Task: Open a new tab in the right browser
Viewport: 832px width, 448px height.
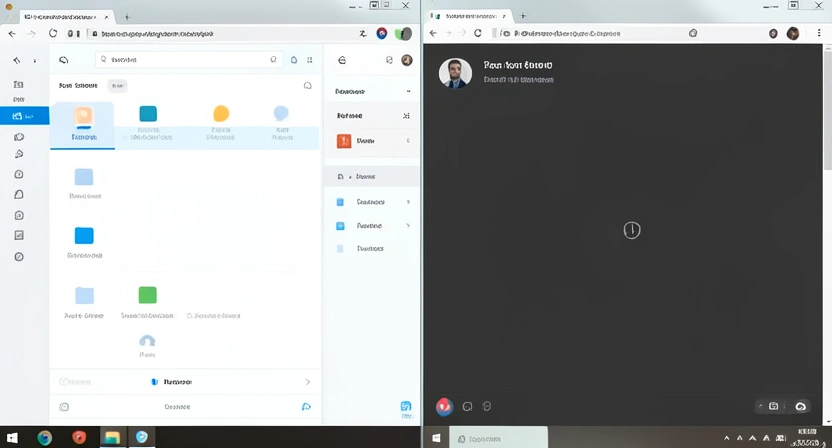Action: click(523, 16)
